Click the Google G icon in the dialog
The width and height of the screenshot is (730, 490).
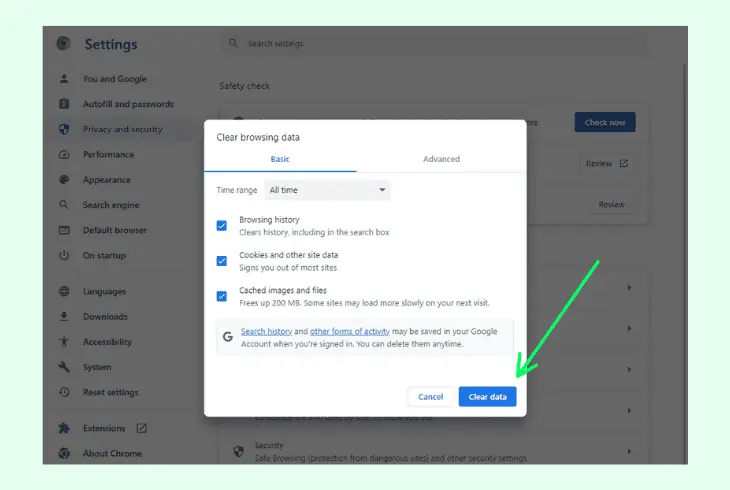pyautogui.click(x=228, y=337)
